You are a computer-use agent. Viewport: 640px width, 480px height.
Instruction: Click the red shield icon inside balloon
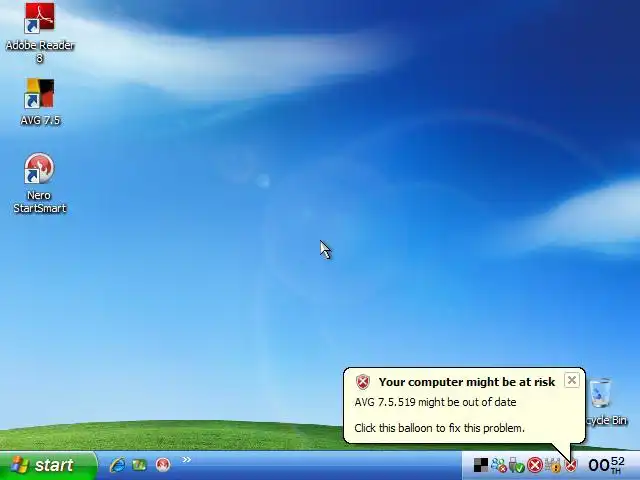click(x=362, y=382)
